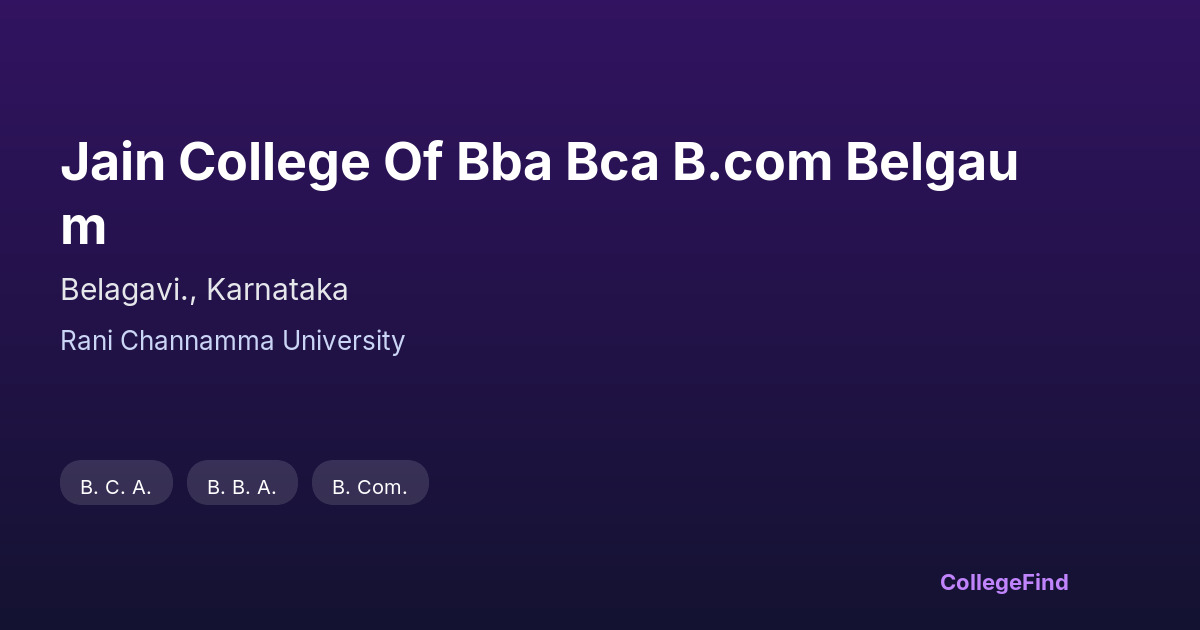Screen dimensions: 1200x630
Task: Open the Rani Channamma University affiliation link
Action: pos(232,341)
